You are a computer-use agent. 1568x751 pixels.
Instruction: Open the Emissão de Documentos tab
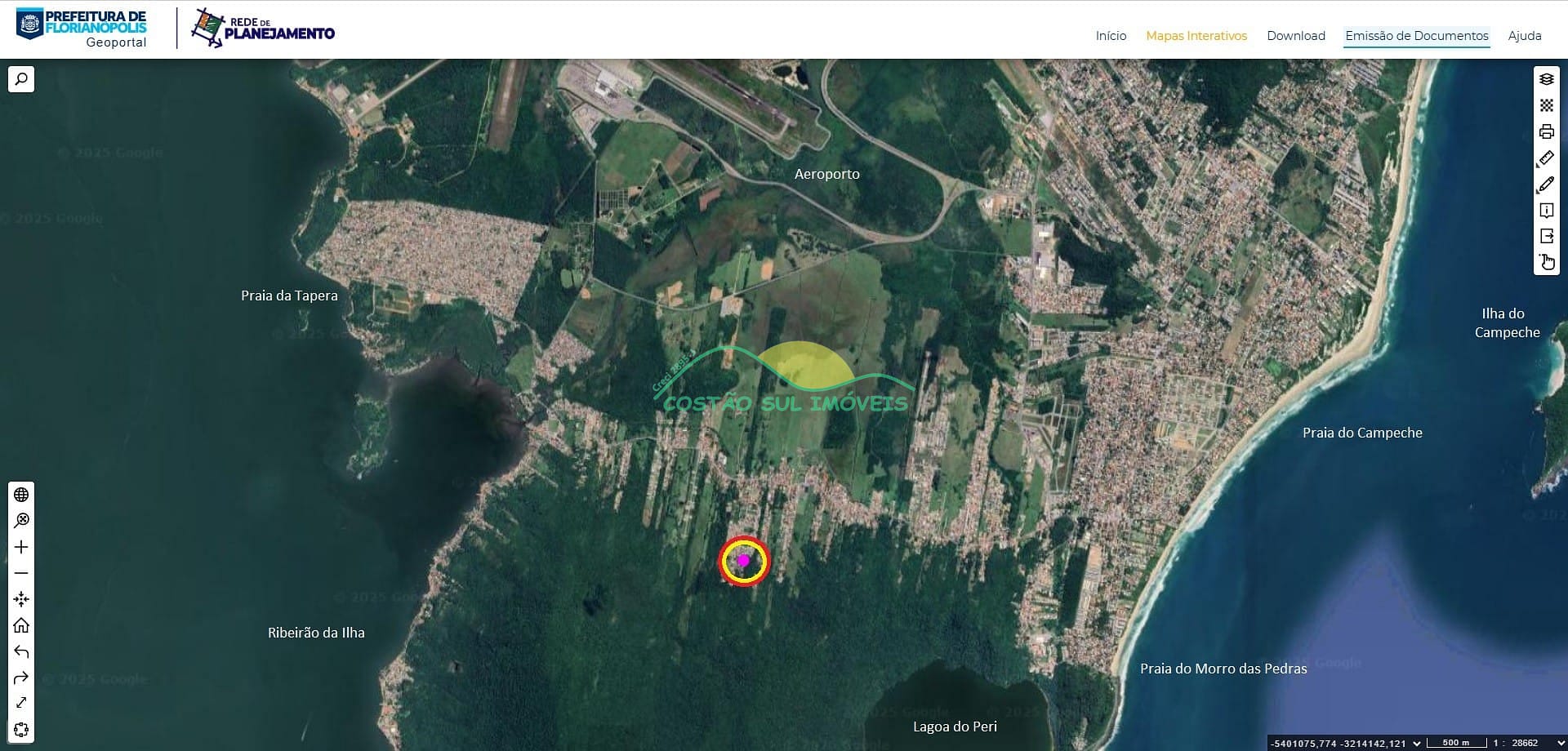[1416, 36]
